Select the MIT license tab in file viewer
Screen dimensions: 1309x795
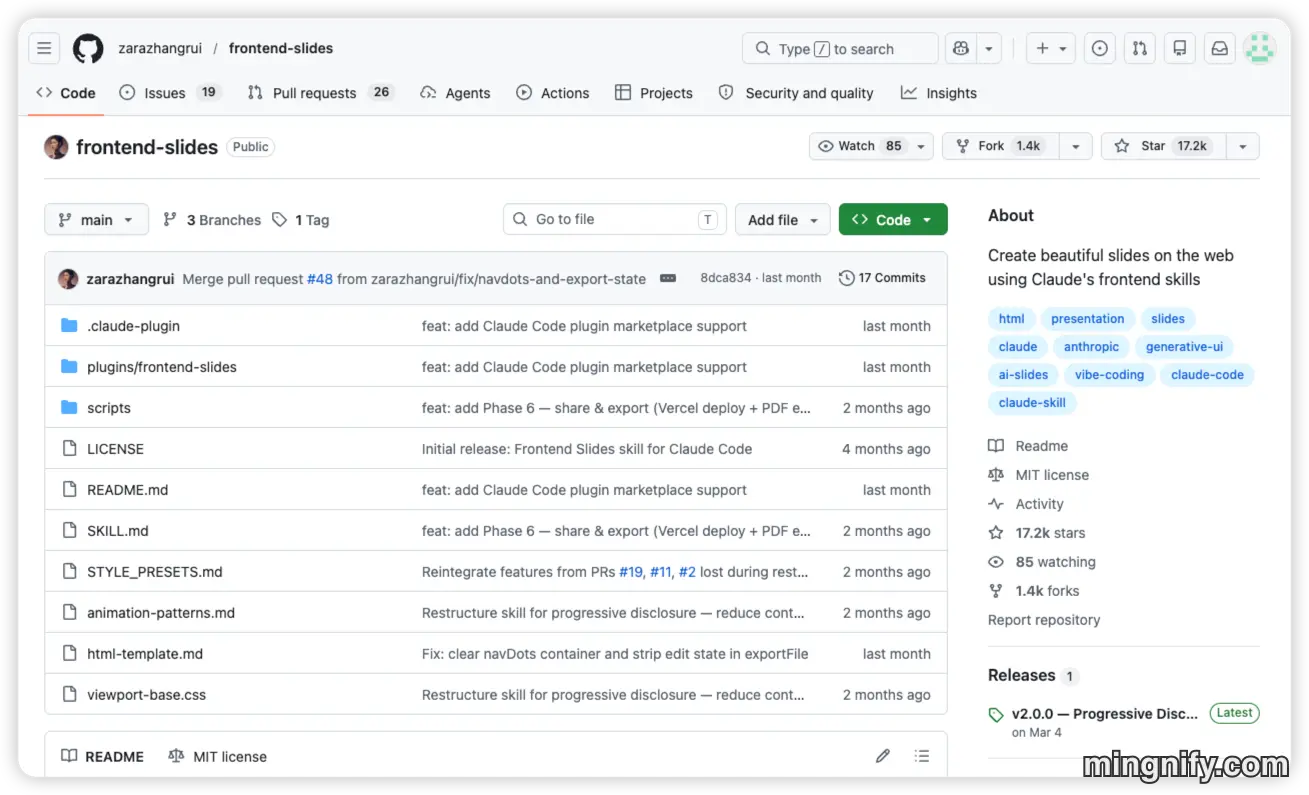tap(218, 757)
